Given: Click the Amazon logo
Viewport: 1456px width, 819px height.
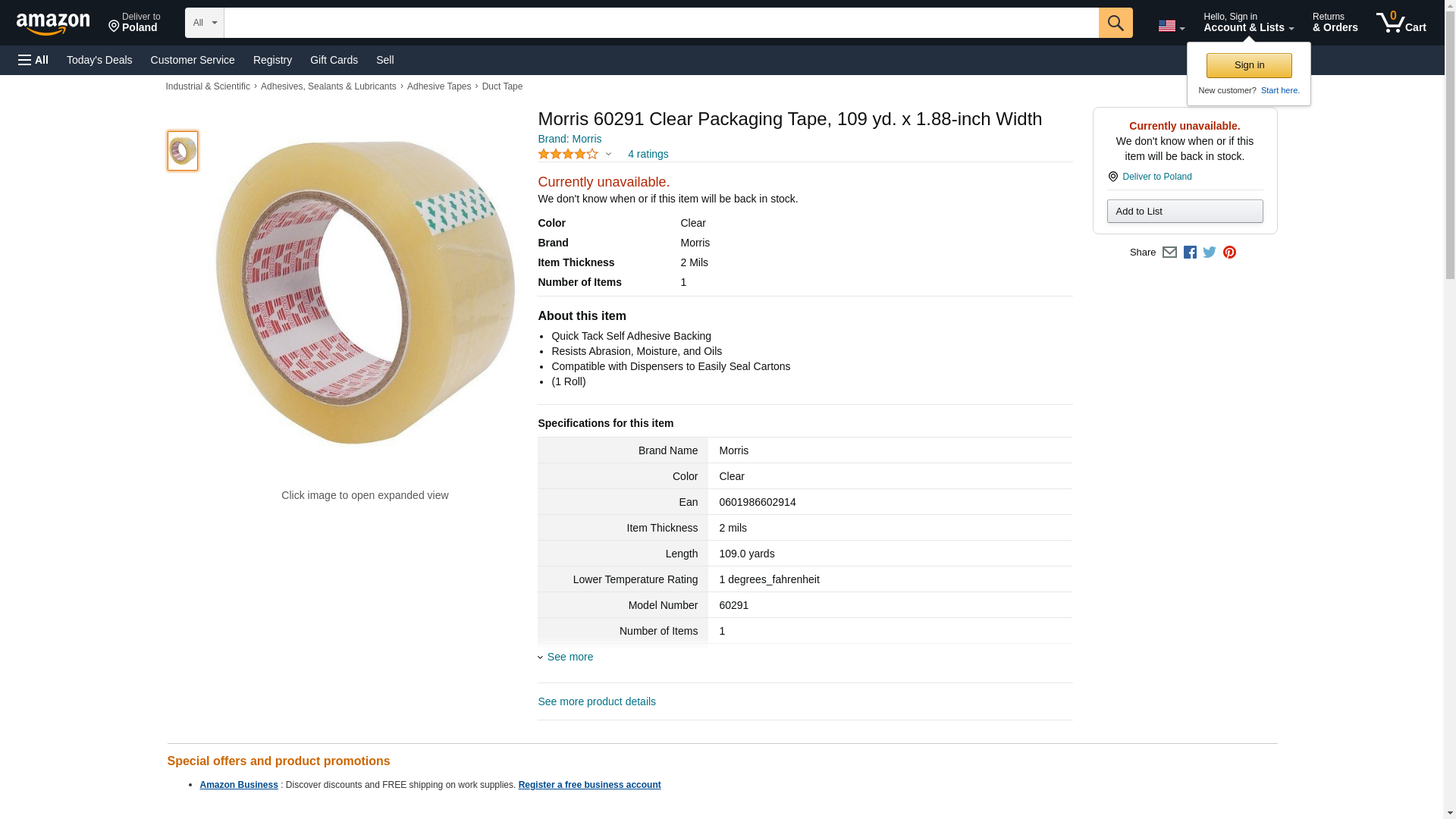Looking at the screenshot, I should click(x=53, y=24).
